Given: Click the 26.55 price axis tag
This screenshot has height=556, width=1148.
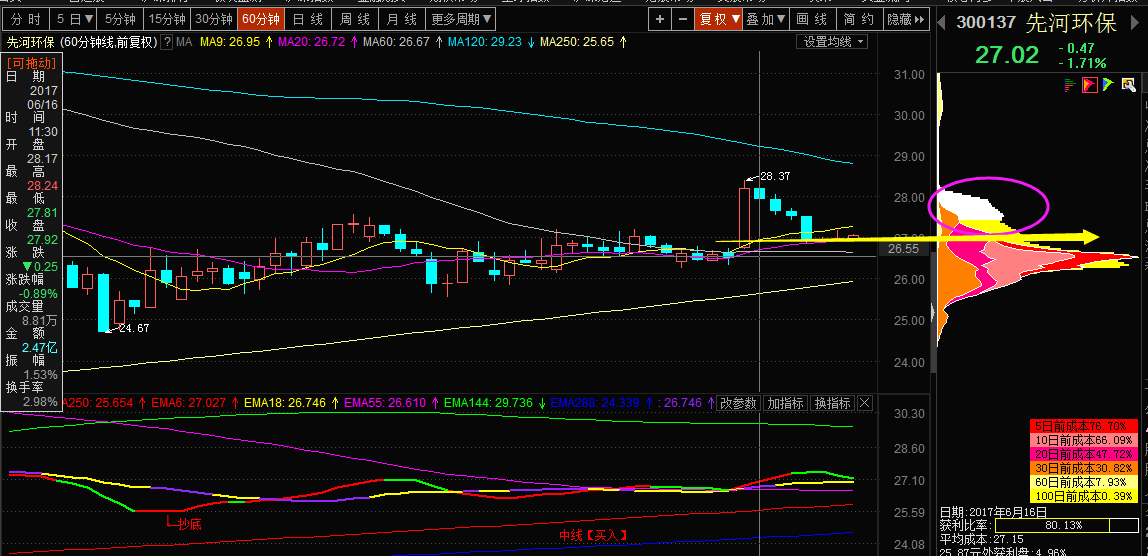Looking at the screenshot, I should [x=903, y=249].
